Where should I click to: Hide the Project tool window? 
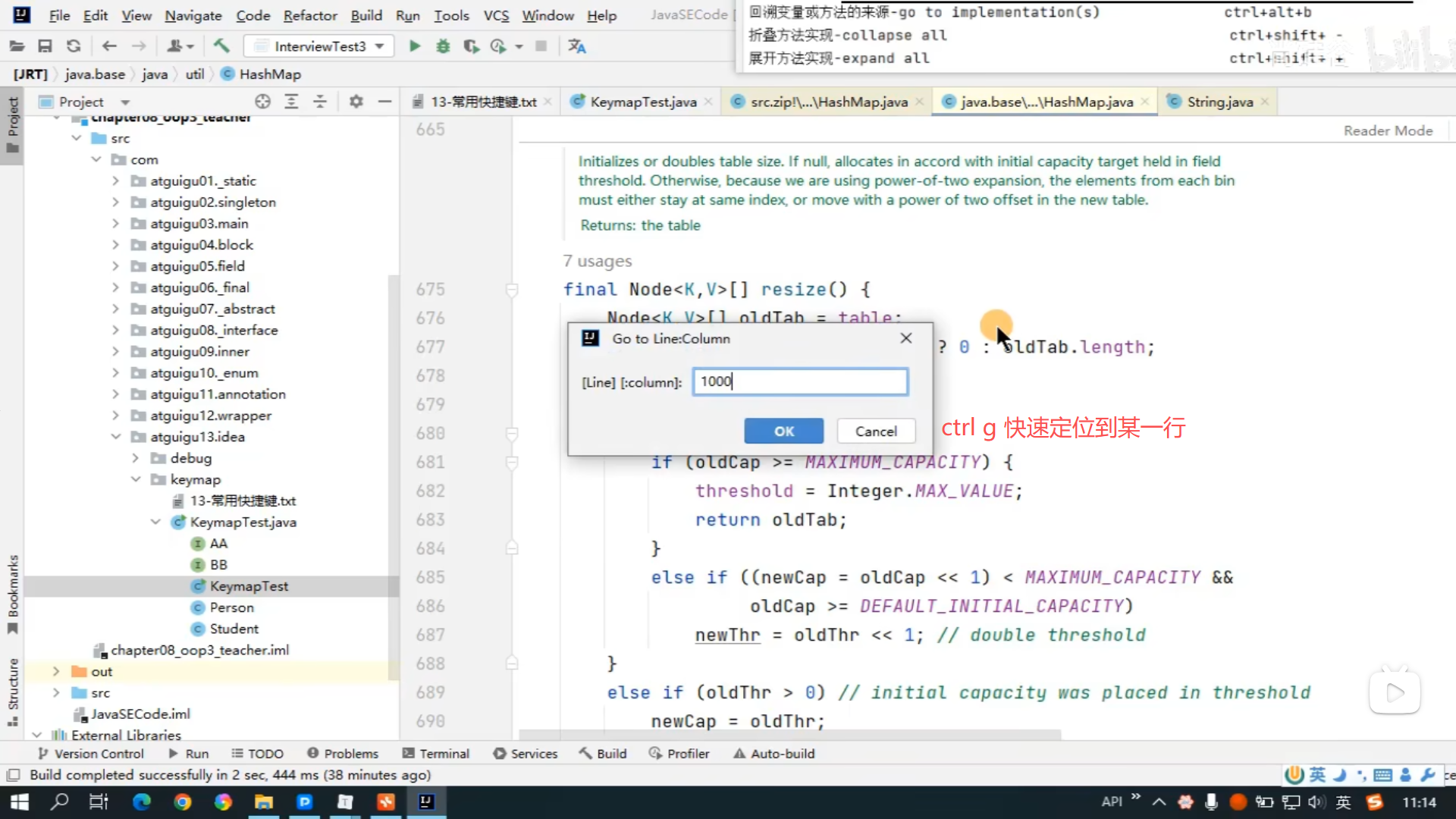click(385, 102)
